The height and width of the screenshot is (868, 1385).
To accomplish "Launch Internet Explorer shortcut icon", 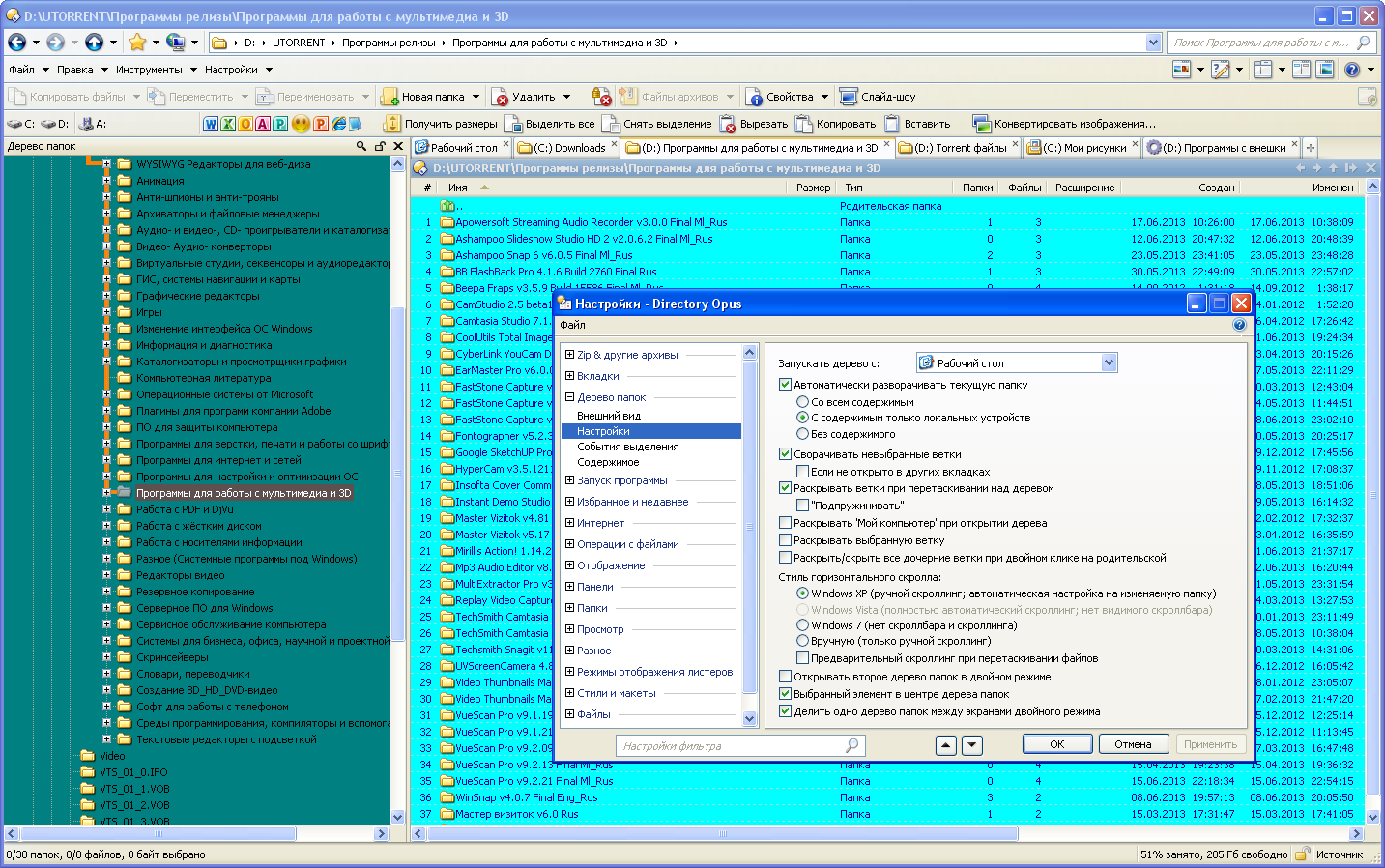I will point(339,124).
